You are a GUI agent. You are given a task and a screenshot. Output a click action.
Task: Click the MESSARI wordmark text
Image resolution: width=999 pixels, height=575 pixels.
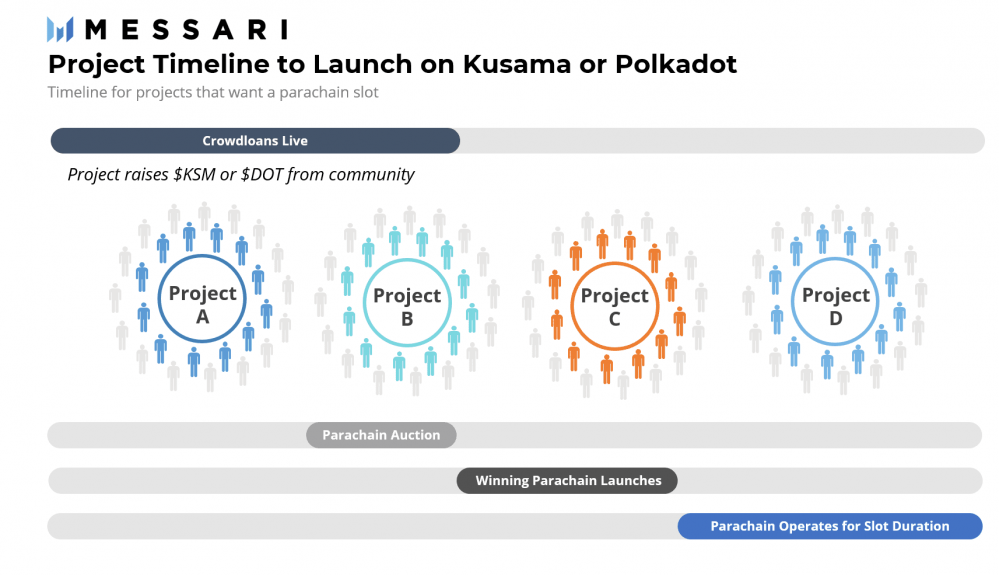point(187,29)
